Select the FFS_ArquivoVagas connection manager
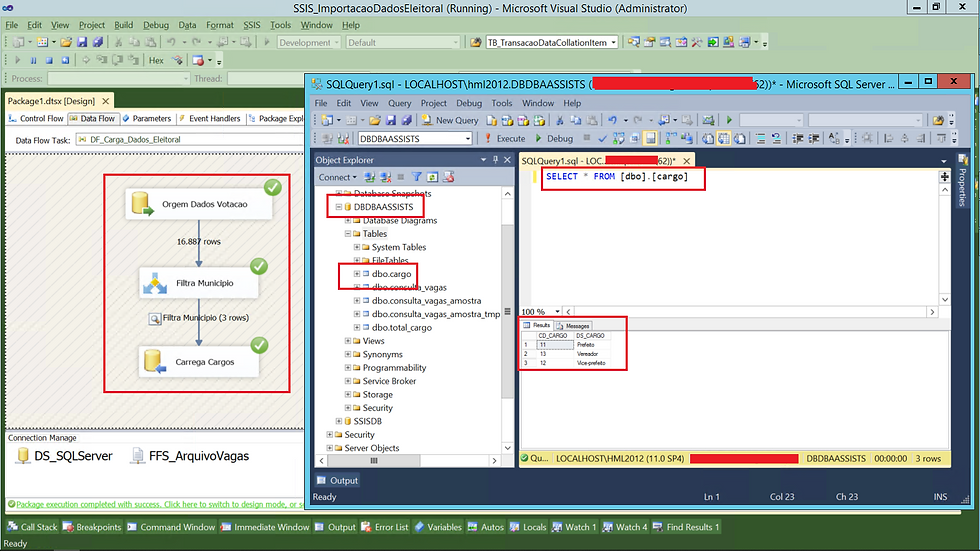 pyautogui.click(x=190, y=456)
